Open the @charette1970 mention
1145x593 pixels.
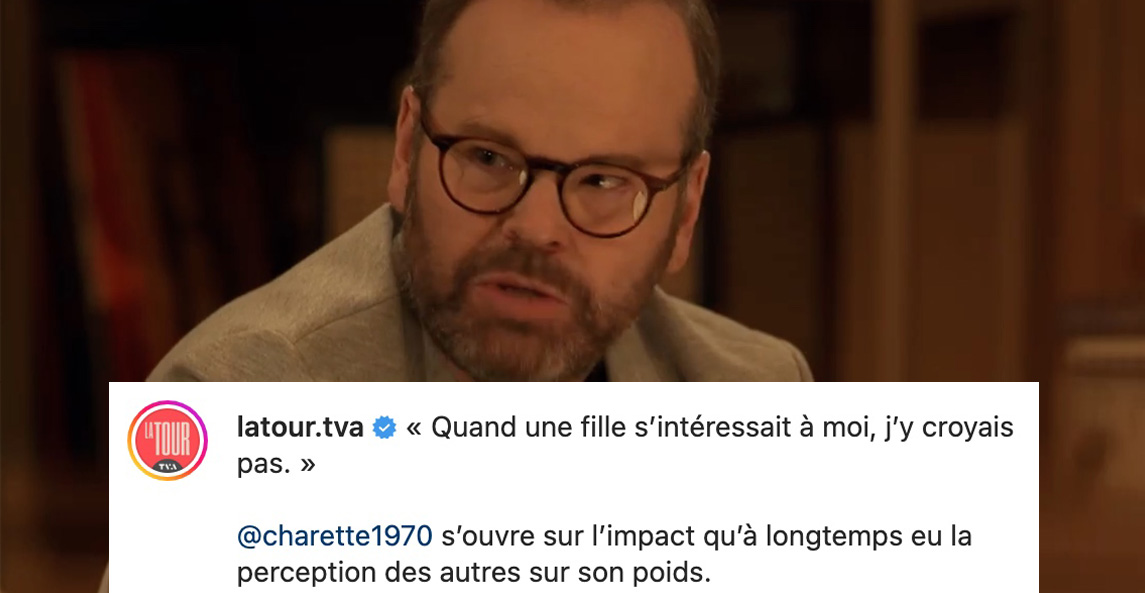tap(334, 537)
